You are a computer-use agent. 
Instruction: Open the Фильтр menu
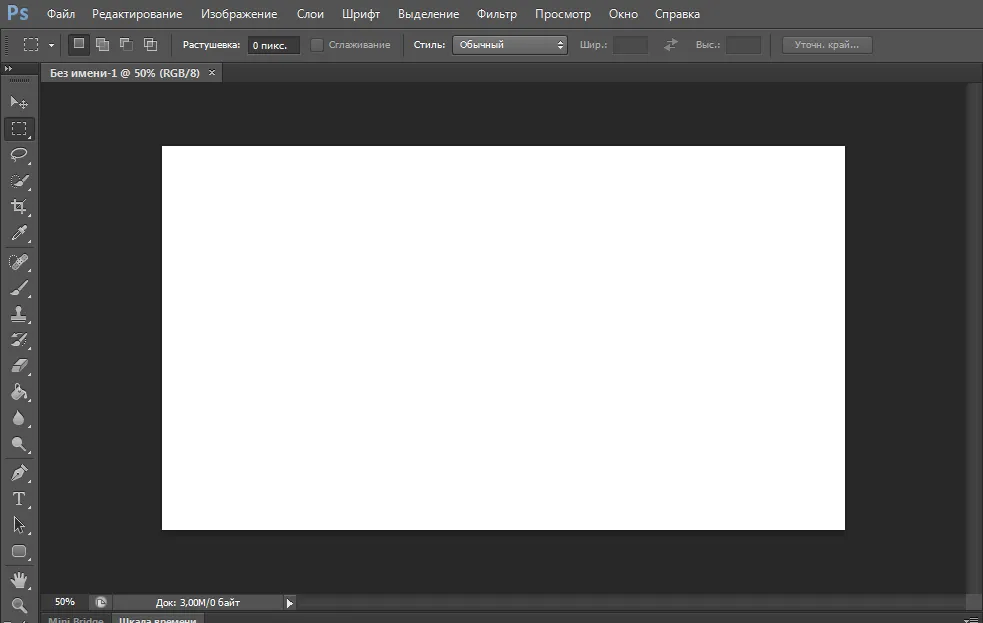[497, 14]
